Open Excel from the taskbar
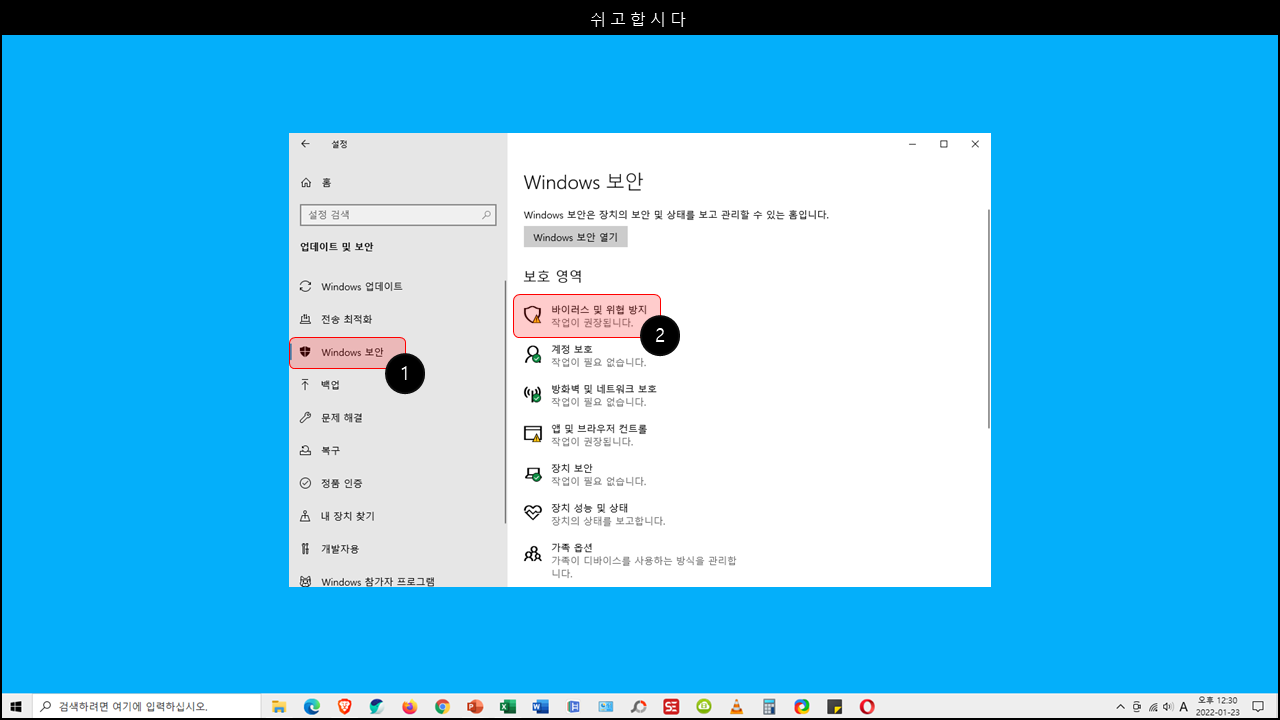This screenshot has width=1280, height=720. pos(508,706)
